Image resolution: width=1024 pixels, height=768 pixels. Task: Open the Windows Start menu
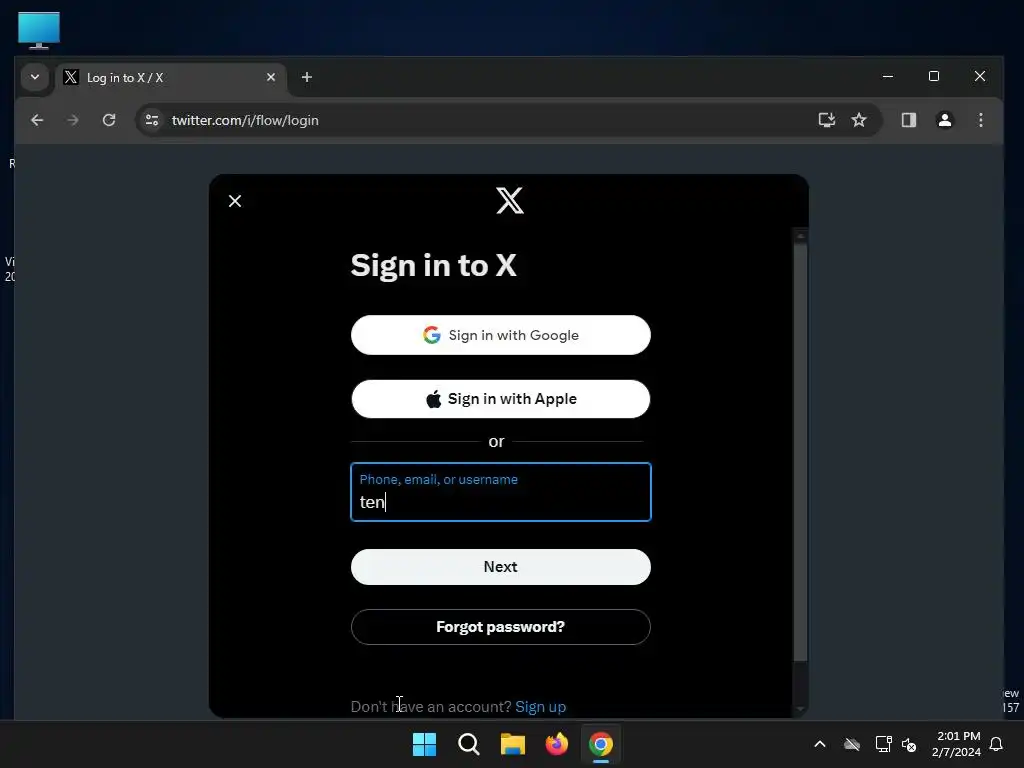coord(424,744)
